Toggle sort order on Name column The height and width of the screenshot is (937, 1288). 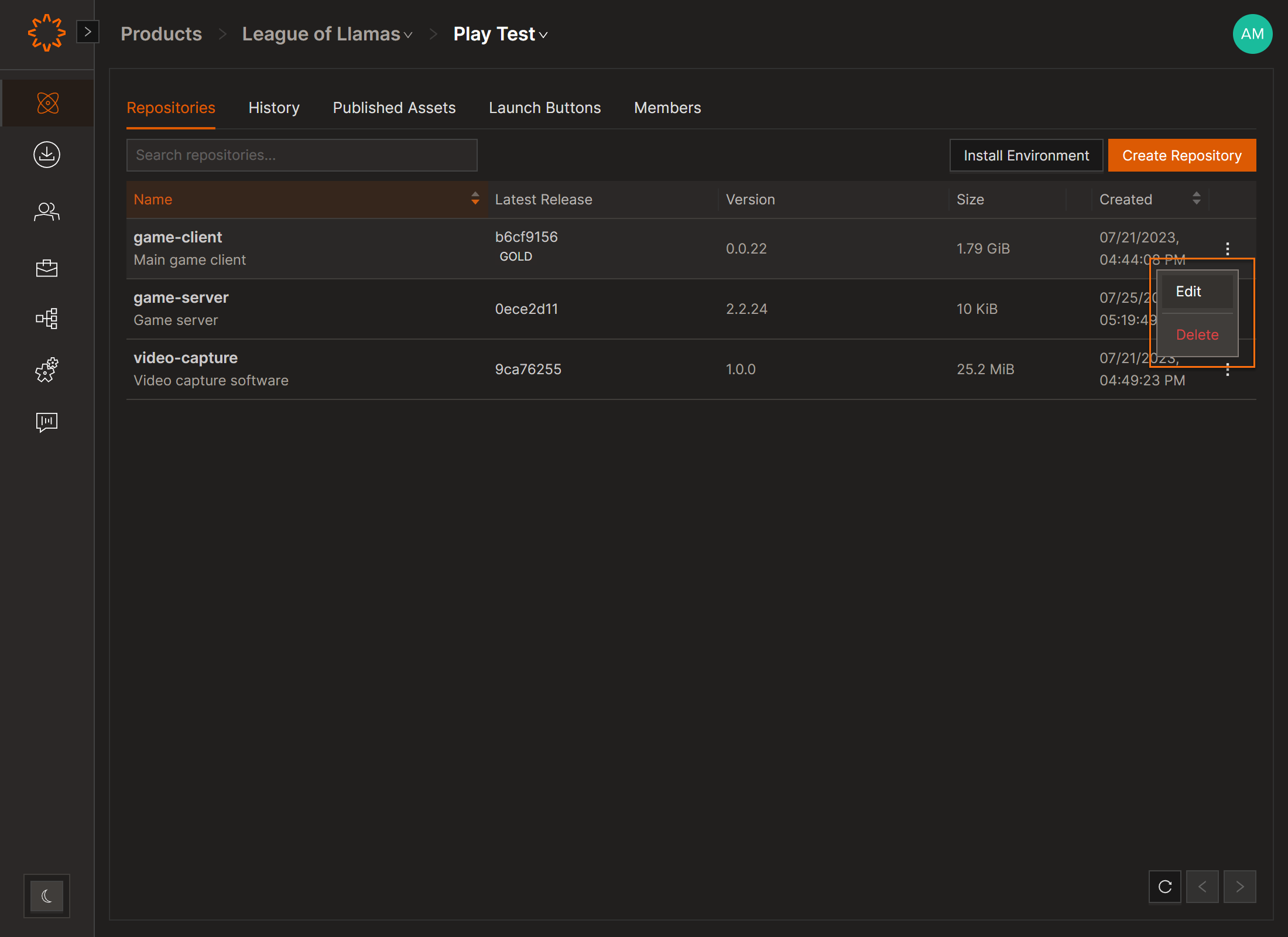[475, 199]
